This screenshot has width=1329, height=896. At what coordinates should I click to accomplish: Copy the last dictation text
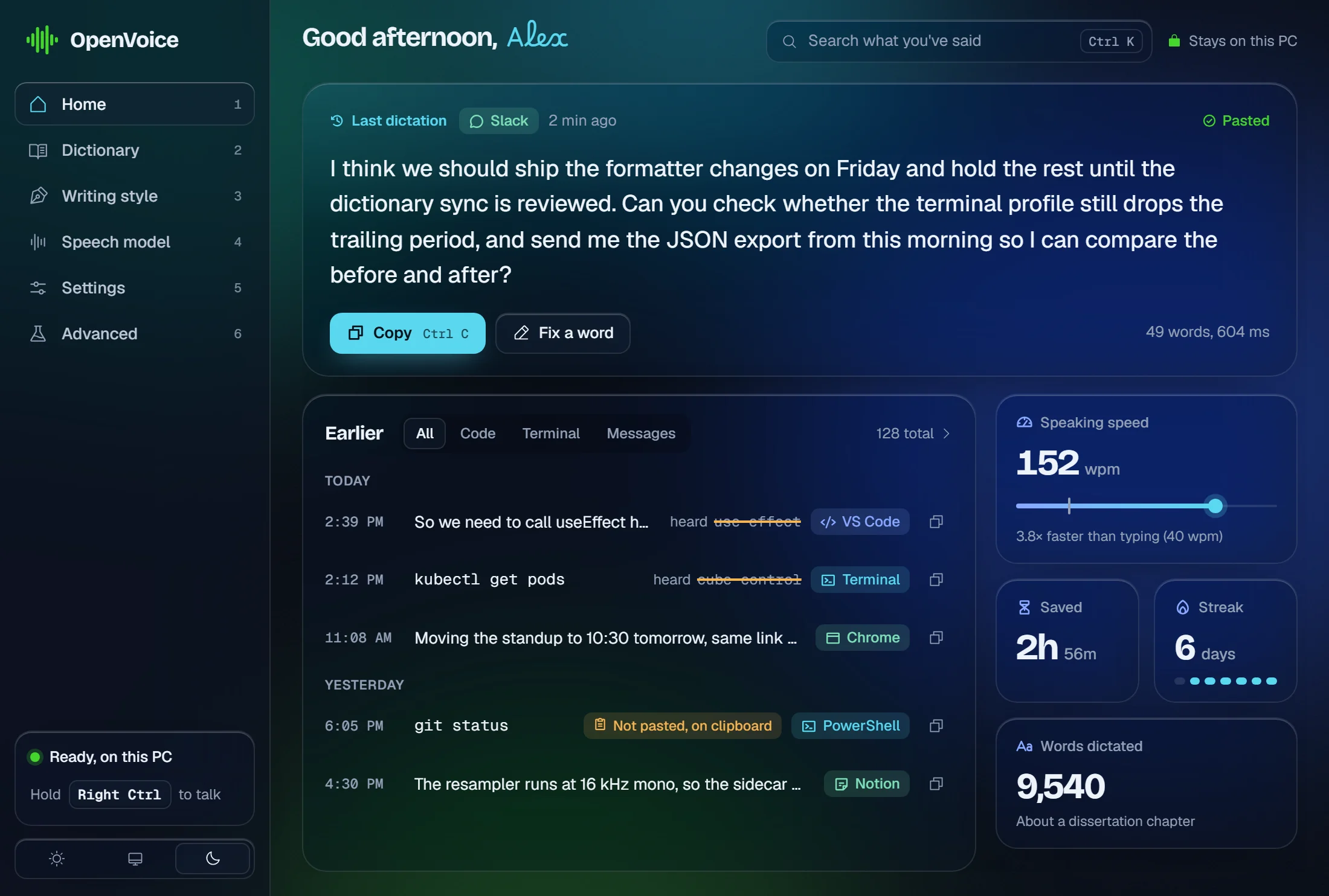[x=408, y=333]
